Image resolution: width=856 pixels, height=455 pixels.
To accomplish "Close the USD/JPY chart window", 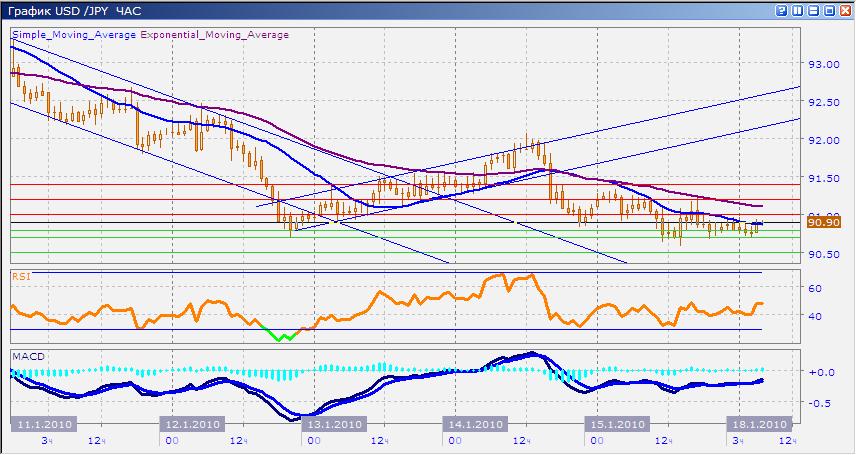I will [843, 10].
